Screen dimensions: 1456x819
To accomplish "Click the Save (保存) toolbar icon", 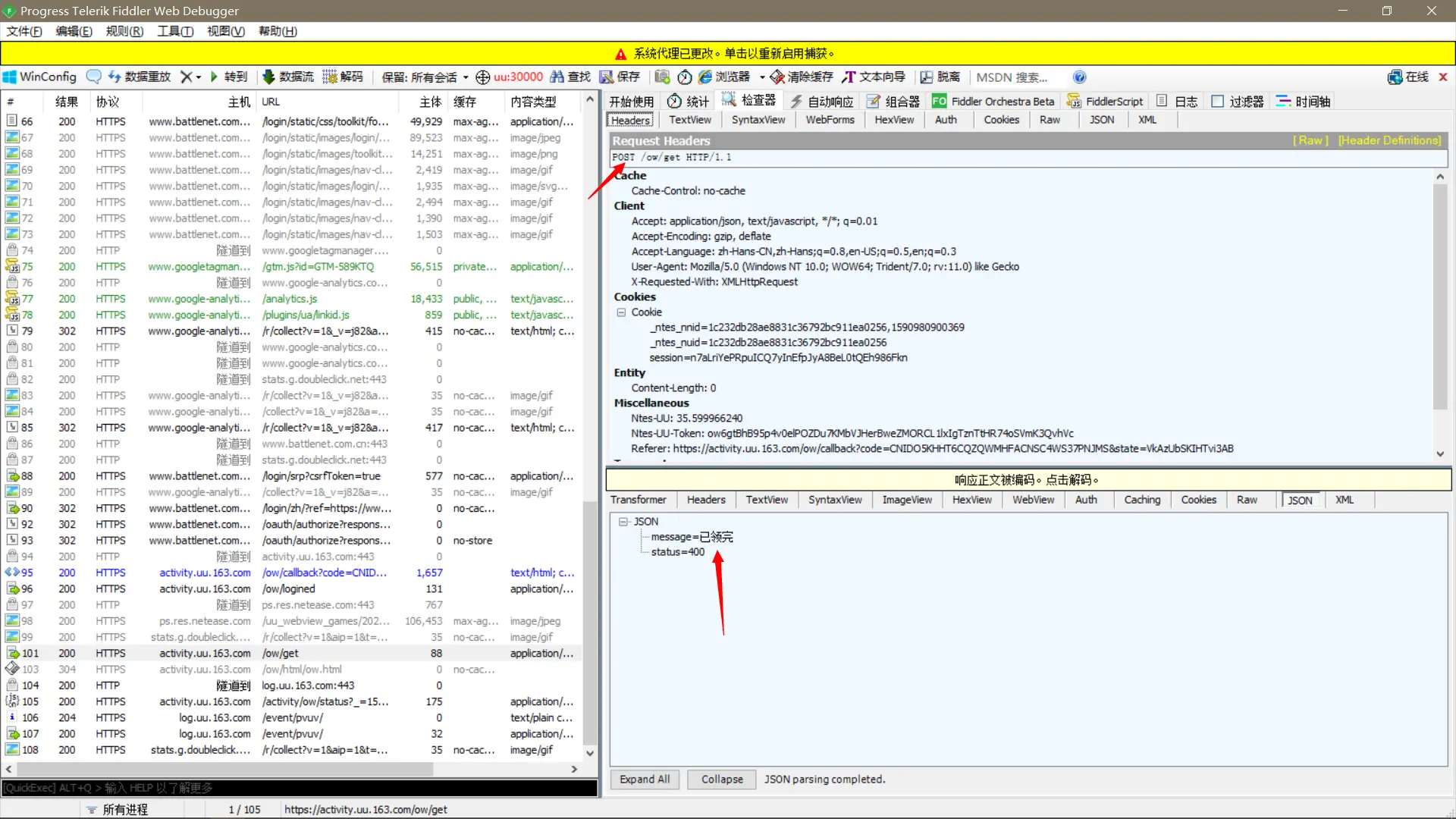I will point(607,77).
